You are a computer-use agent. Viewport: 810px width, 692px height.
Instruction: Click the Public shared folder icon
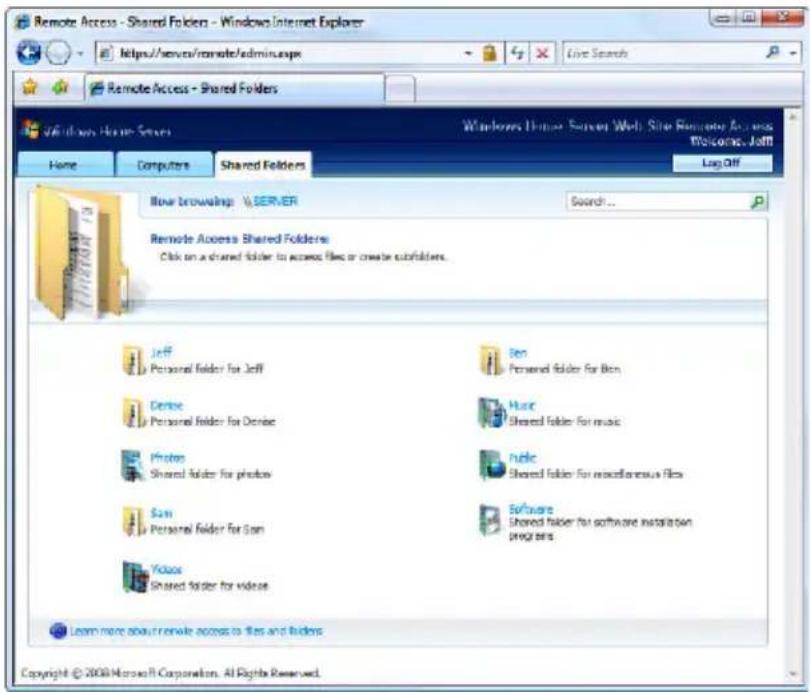[492, 465]
